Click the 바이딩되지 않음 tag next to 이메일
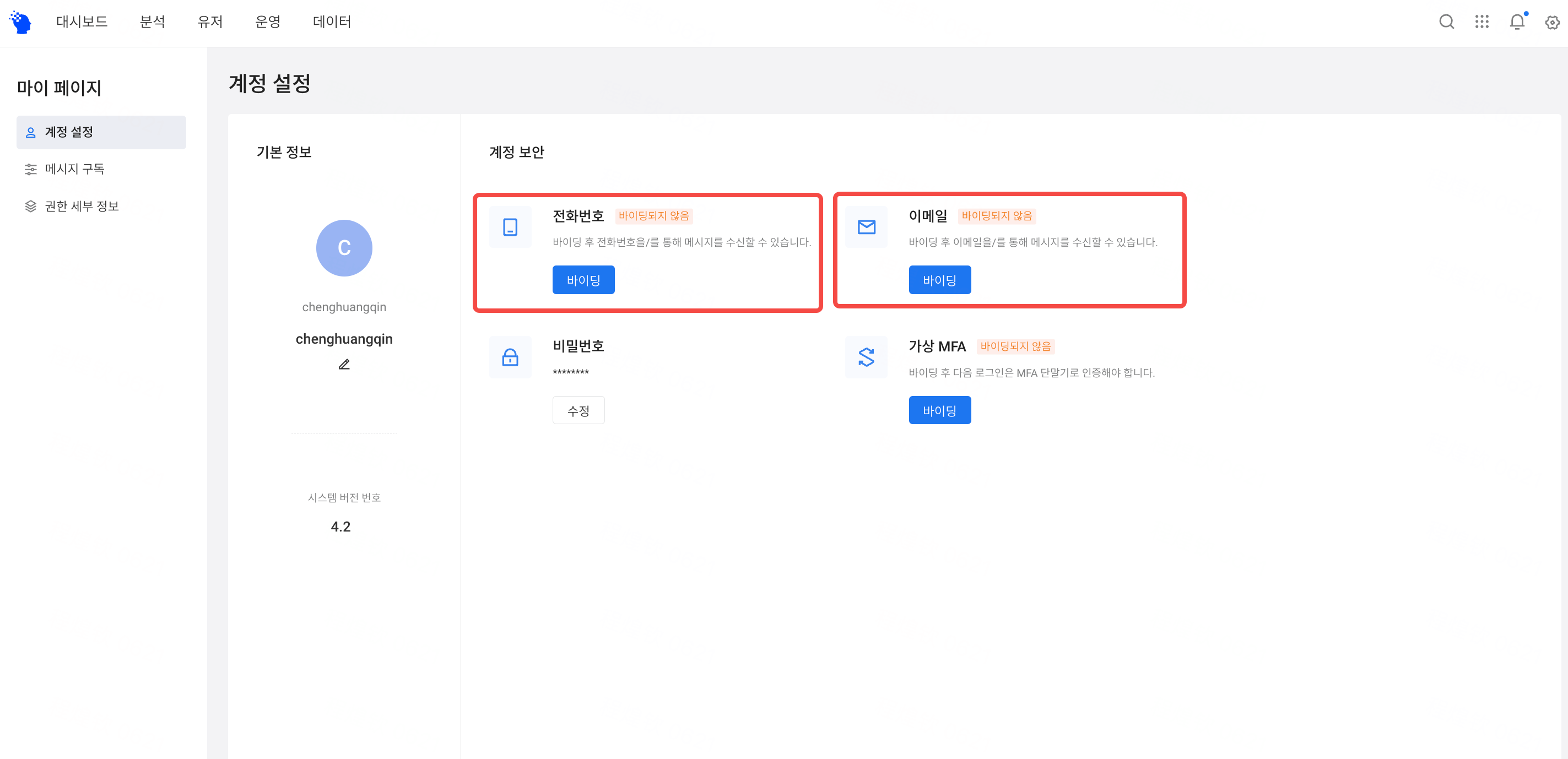 (x=997, y=216)
